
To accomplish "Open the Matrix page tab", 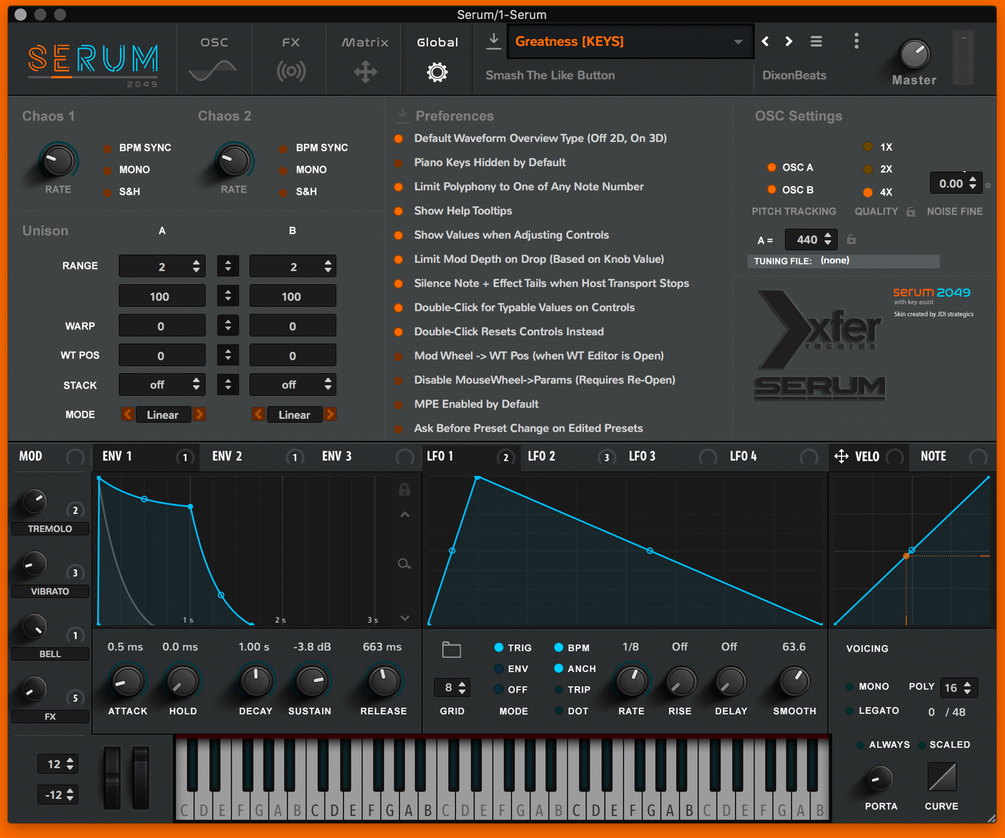I will click(365, 59).
